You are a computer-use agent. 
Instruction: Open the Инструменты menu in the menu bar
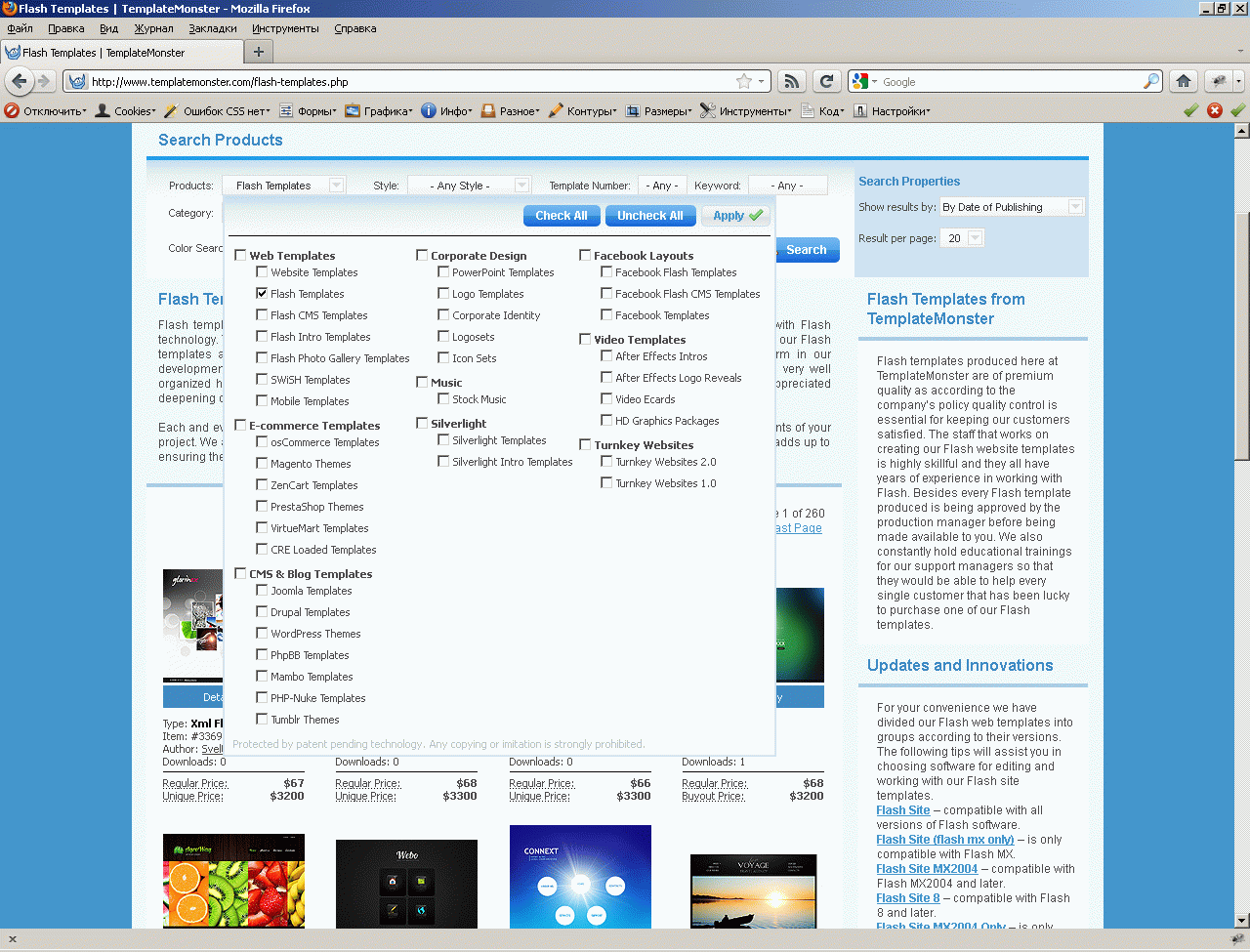click(285, 28)
